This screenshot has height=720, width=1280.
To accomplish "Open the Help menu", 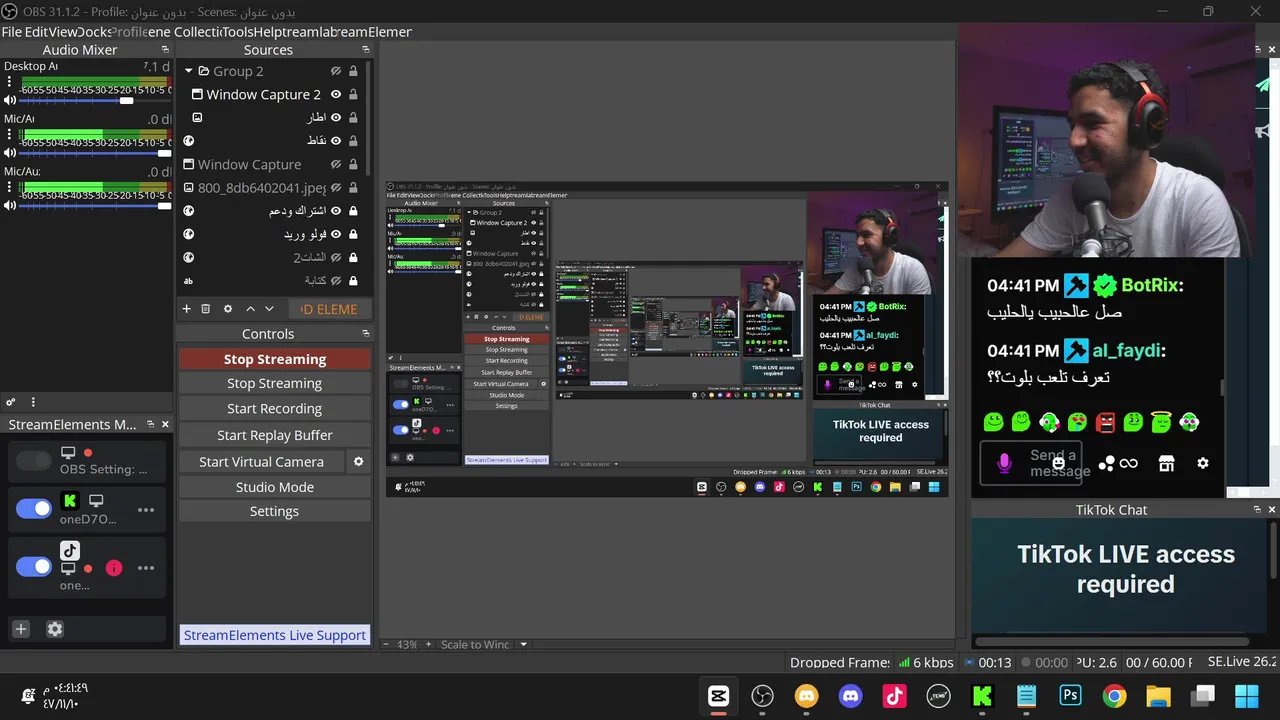I will [268, 32].
